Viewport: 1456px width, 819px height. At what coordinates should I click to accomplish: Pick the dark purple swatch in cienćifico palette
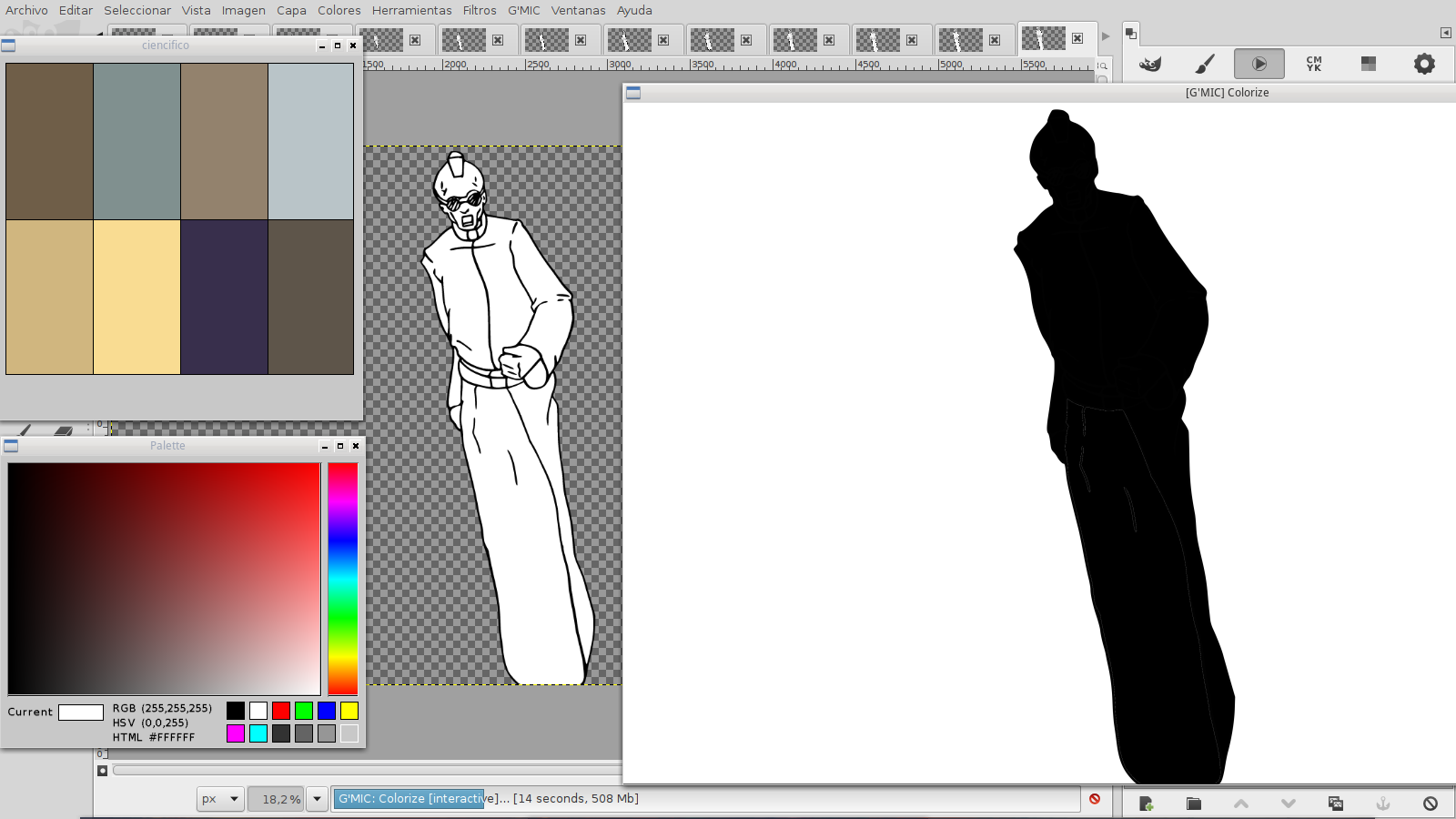(x=224, y=297)
